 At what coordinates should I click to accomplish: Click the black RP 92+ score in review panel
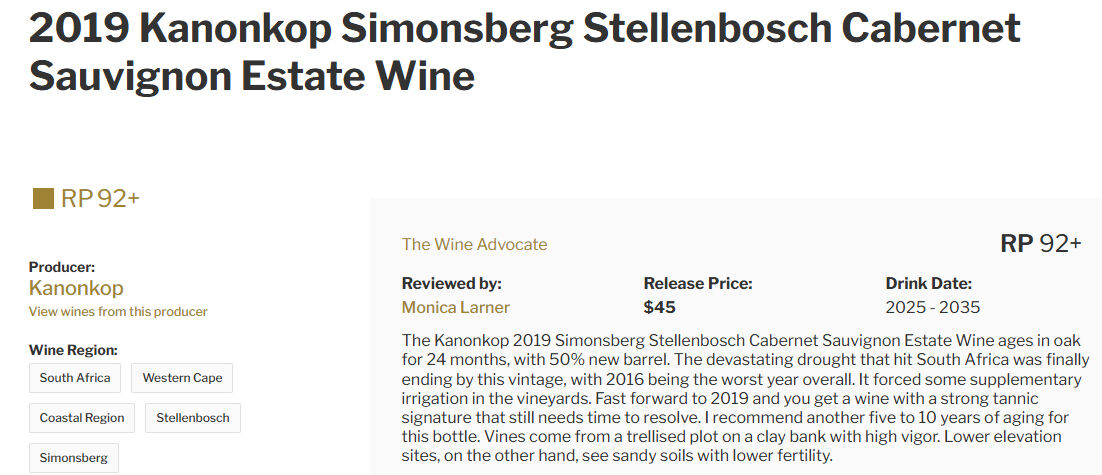1040,244
